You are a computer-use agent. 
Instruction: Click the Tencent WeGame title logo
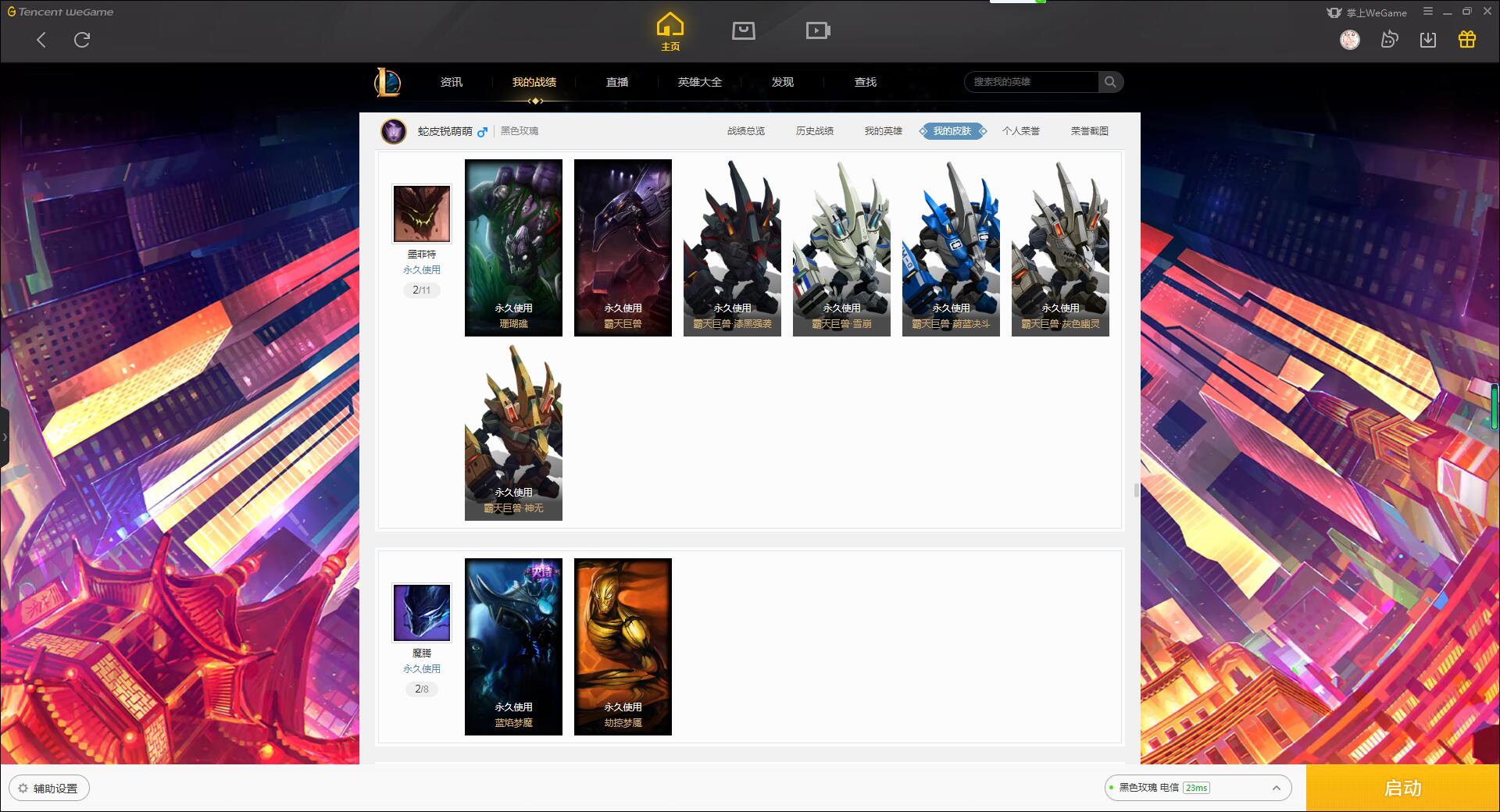[60, 12]
